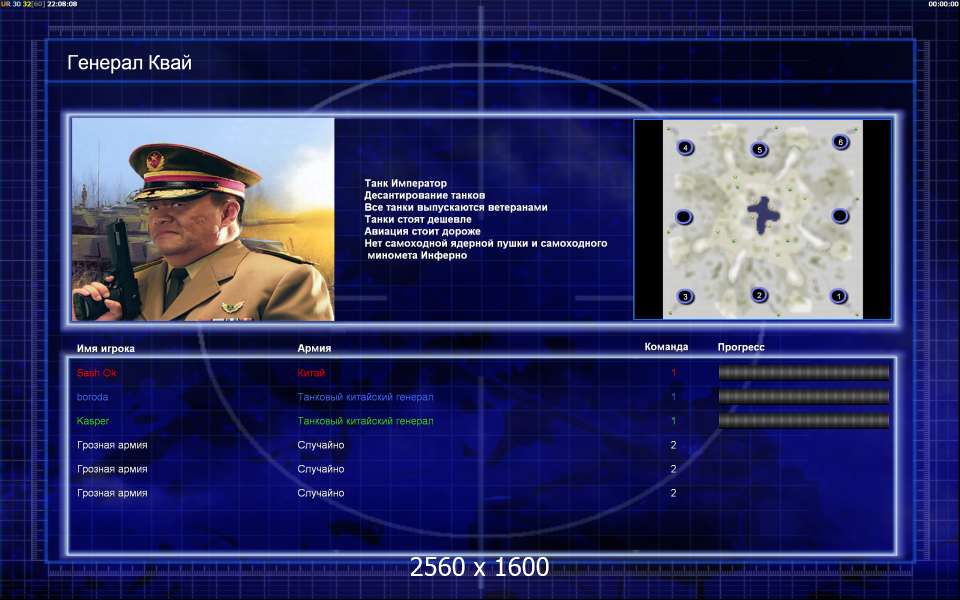Click team number 1 in Kasper row

tap(673, 421)
